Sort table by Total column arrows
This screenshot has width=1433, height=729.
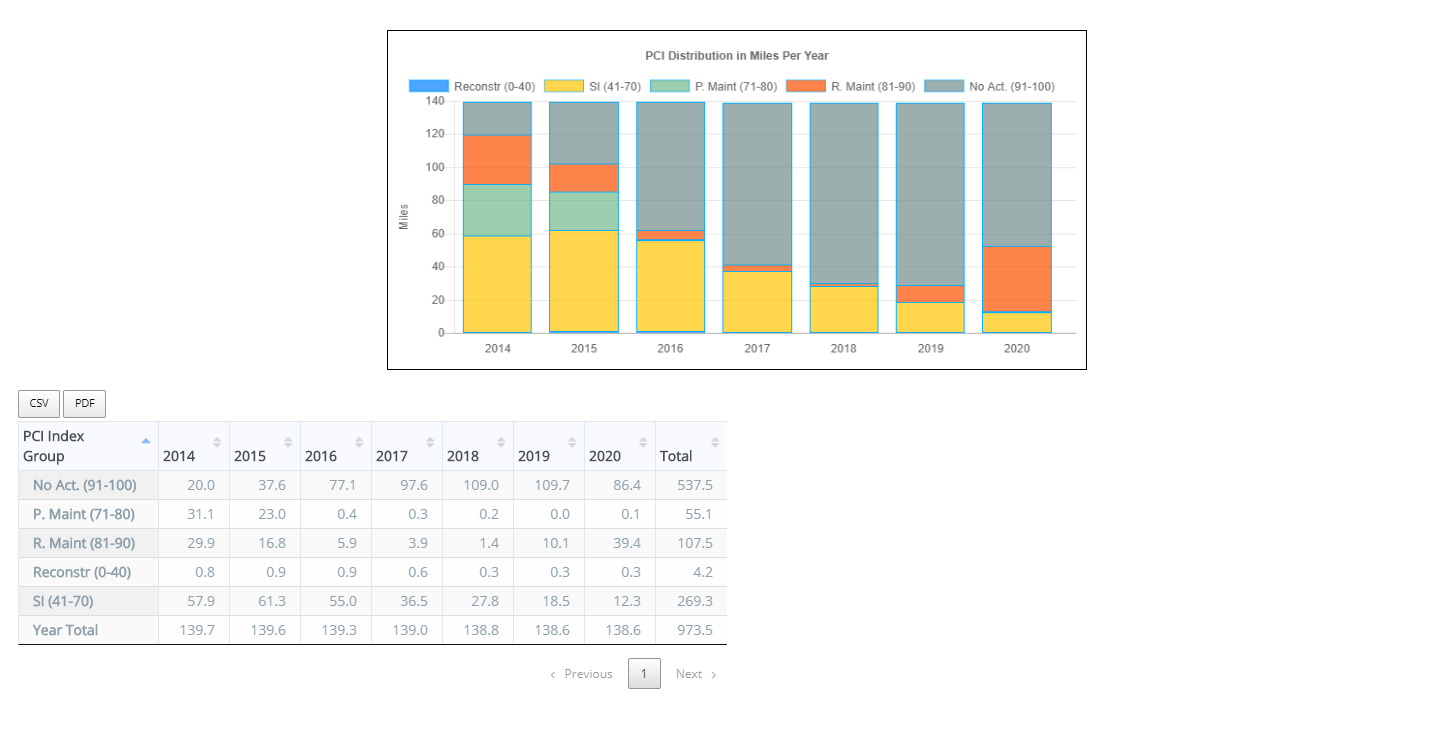[714, 442]
